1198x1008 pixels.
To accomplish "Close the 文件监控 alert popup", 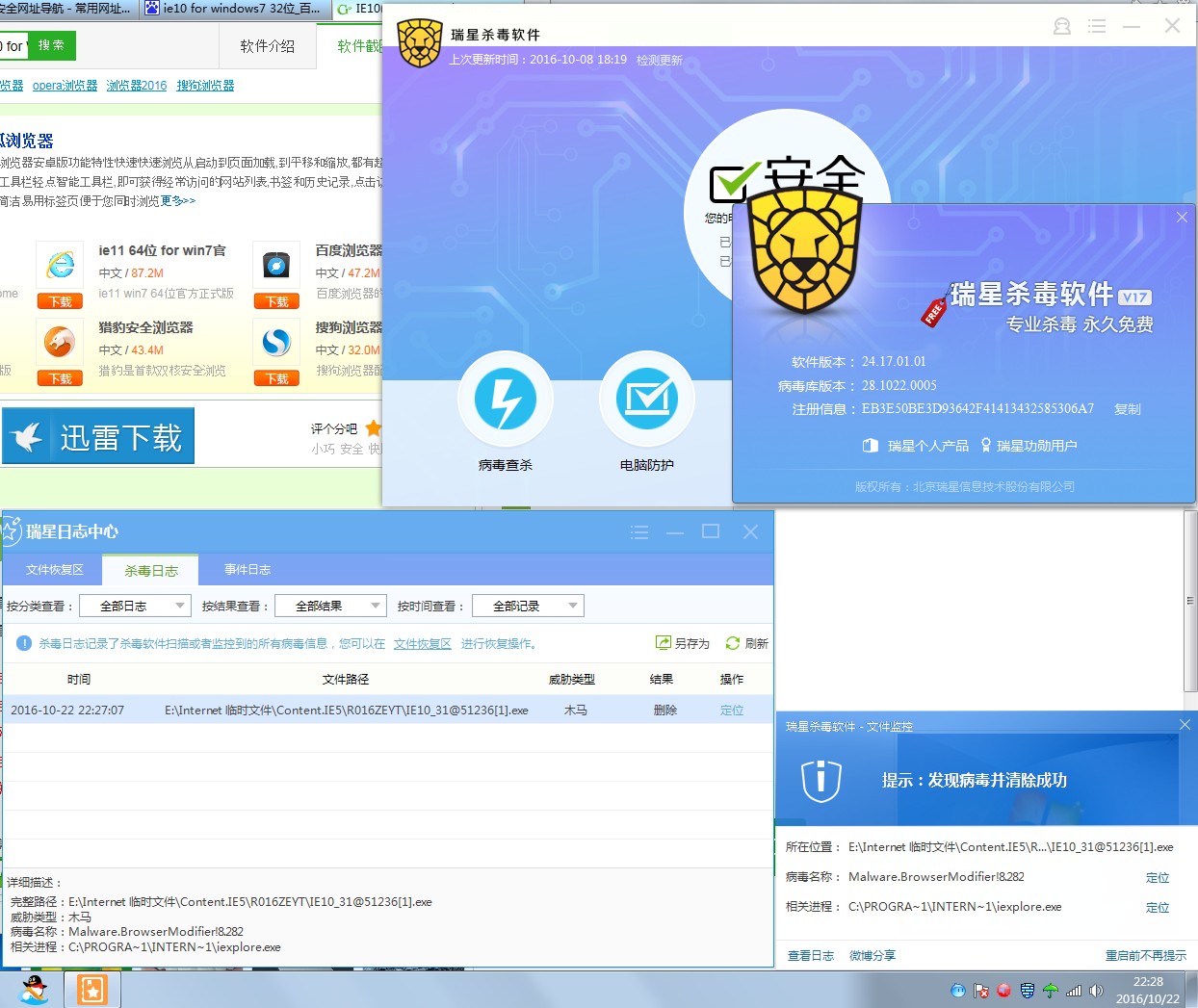I will point(1185,725).
